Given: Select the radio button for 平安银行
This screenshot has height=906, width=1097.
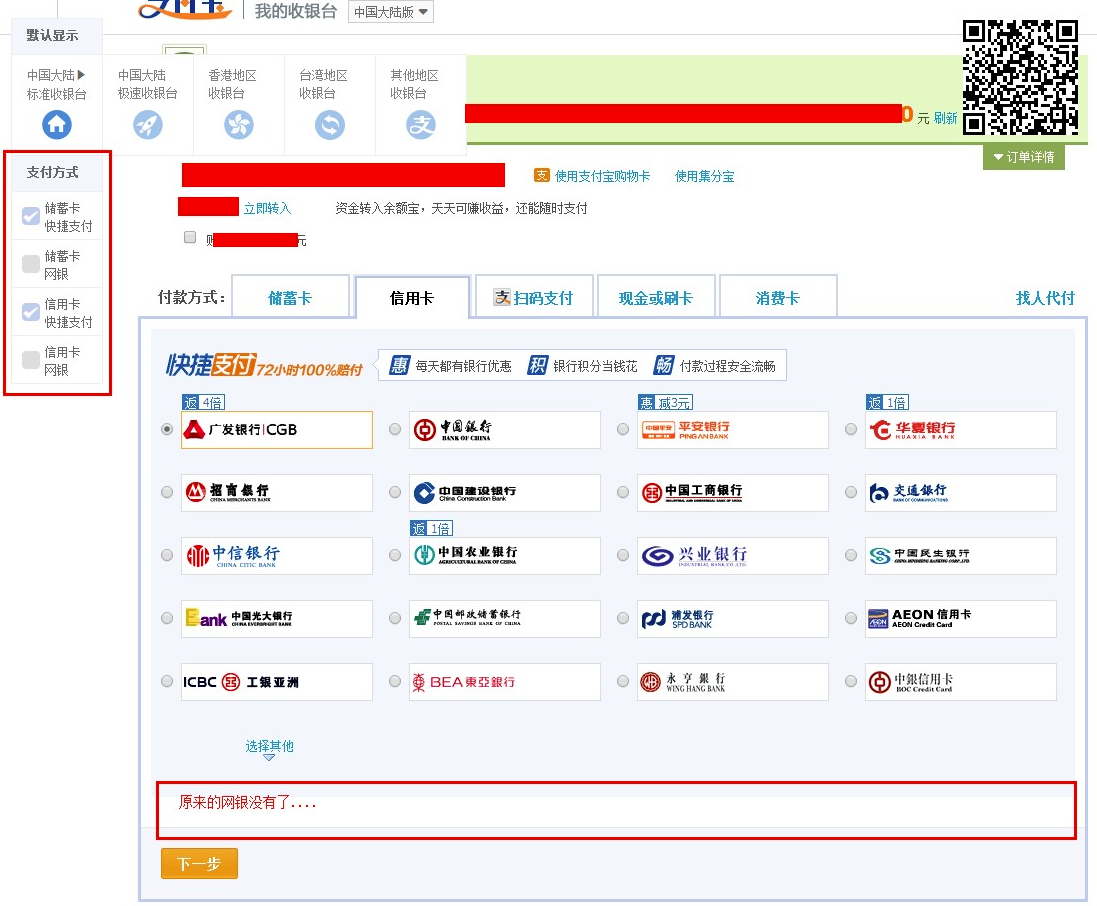Looking at the screenshot, I should pos(623,429).
